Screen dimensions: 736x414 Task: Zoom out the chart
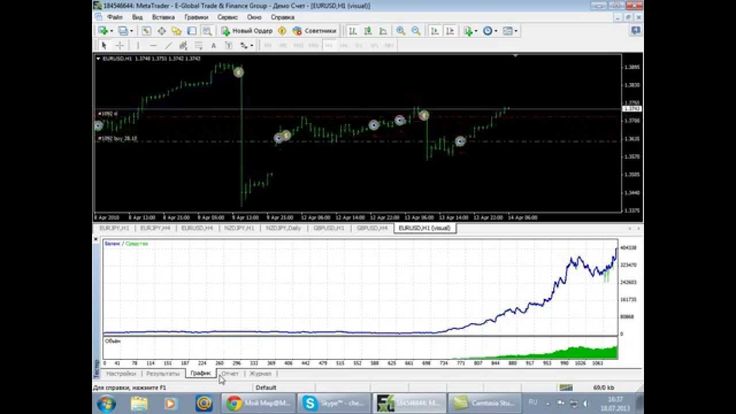coord(416,31)
